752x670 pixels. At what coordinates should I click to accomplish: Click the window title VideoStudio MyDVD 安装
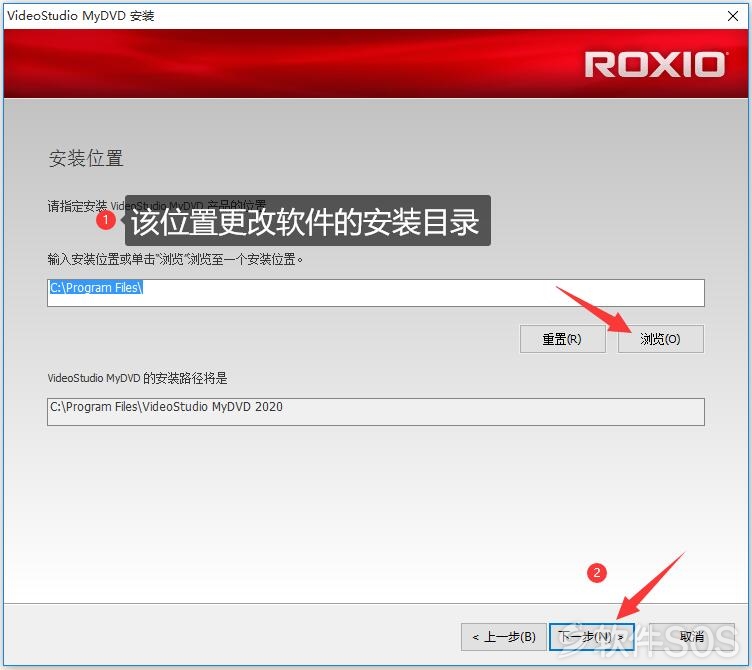tap(81, 16)
